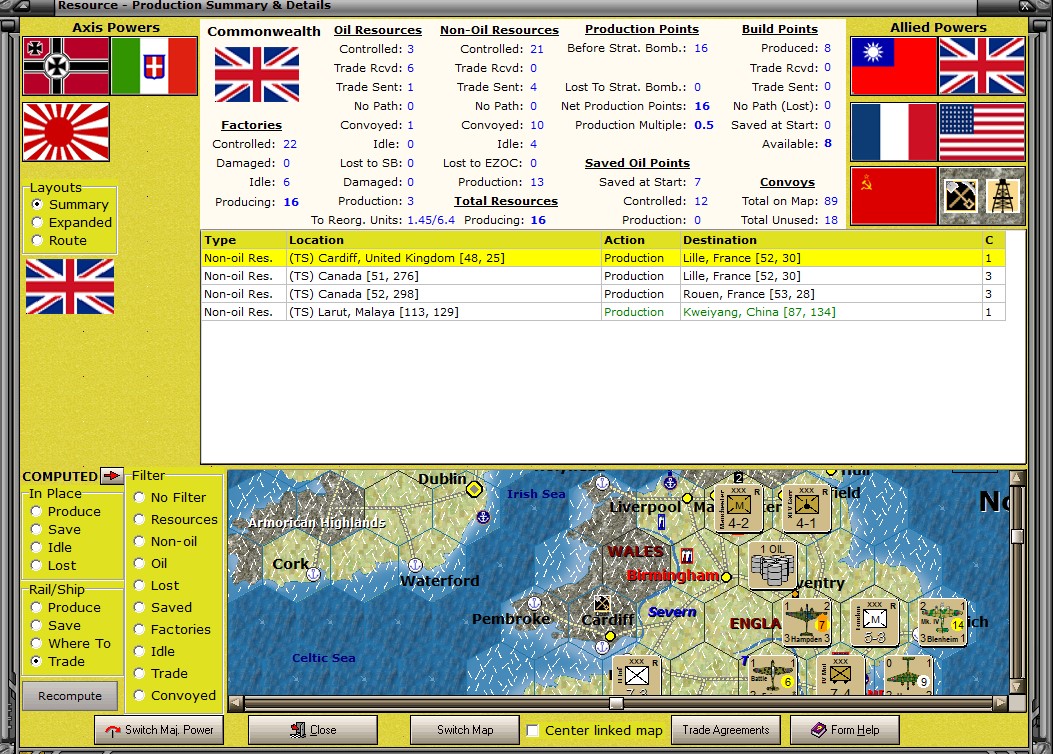Select Rail/Ship Produce option
The image size is (1053, 754).
pos(66,608)
